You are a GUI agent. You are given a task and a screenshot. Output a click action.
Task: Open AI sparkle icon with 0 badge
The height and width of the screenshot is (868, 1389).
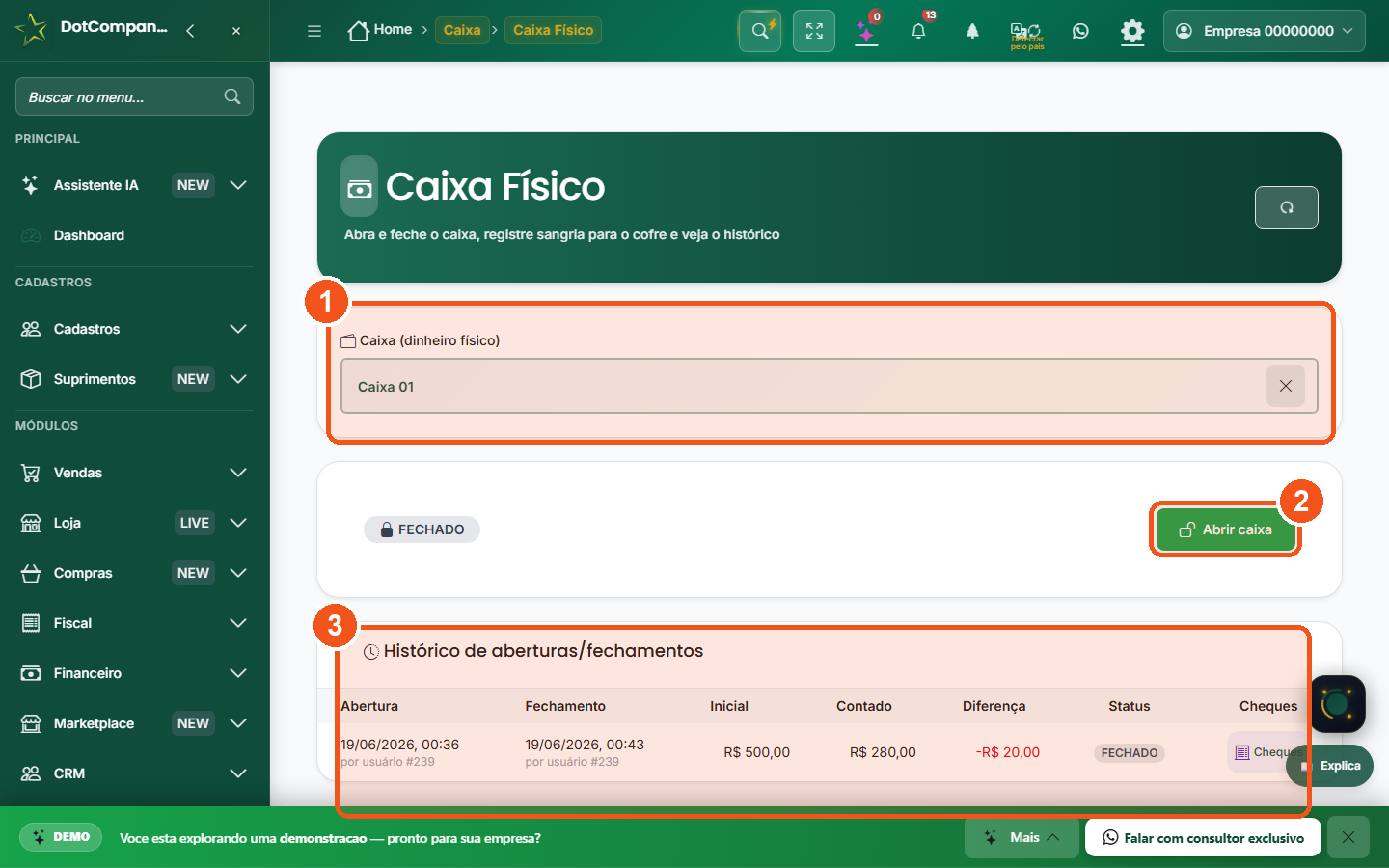[867, 31]
